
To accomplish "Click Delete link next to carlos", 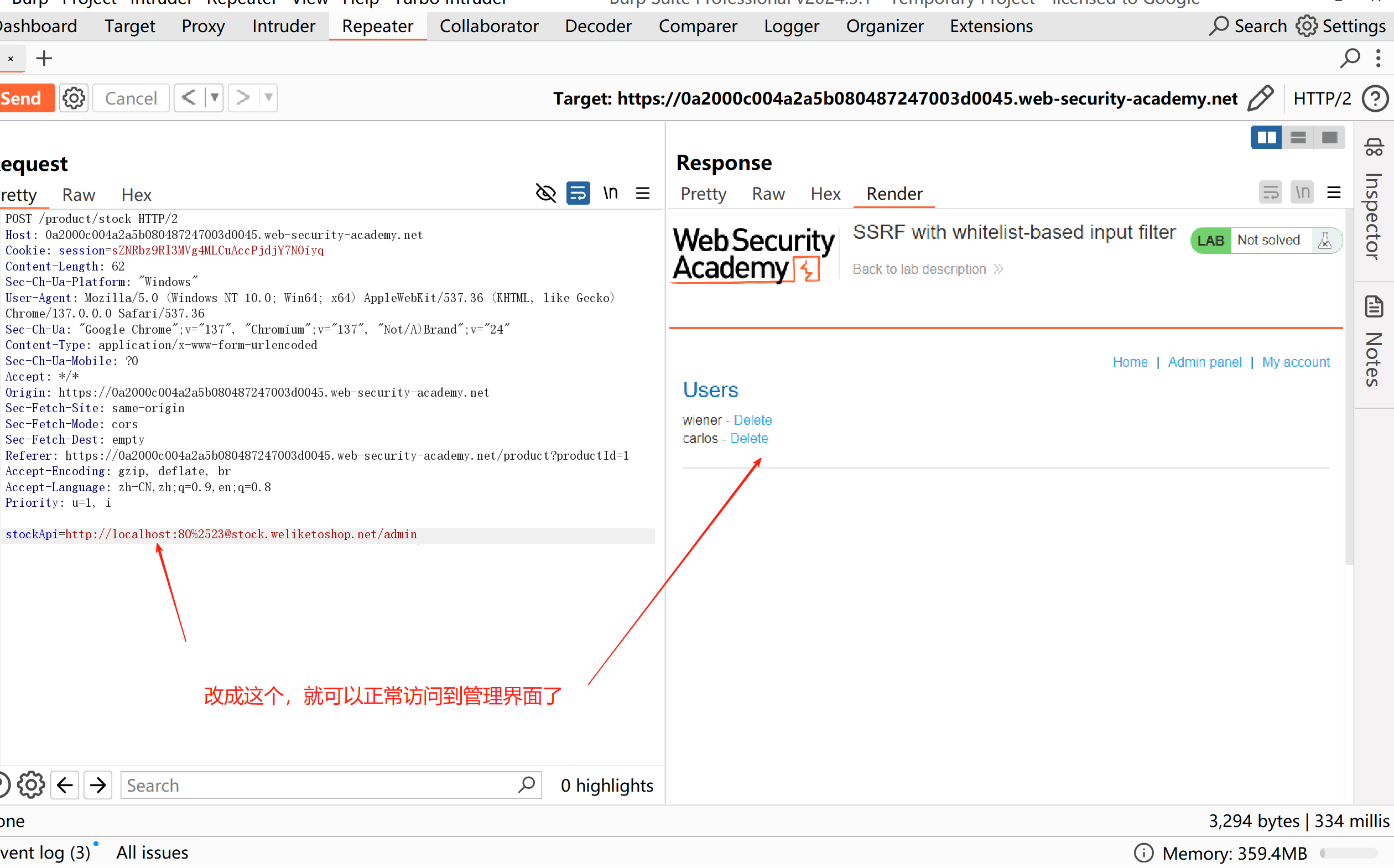I will (x=749, y=438).
